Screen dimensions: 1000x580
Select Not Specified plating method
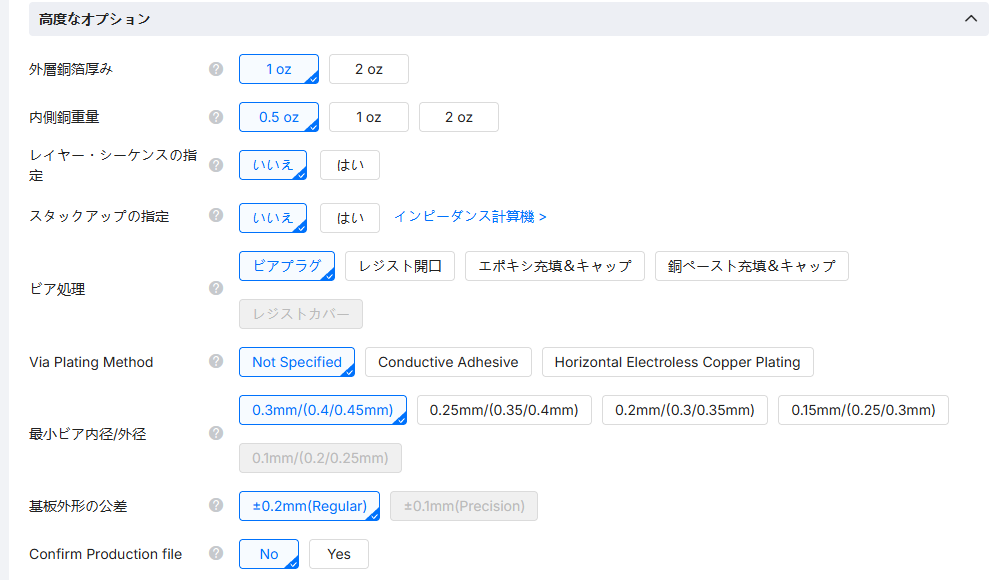click(297, 362)
